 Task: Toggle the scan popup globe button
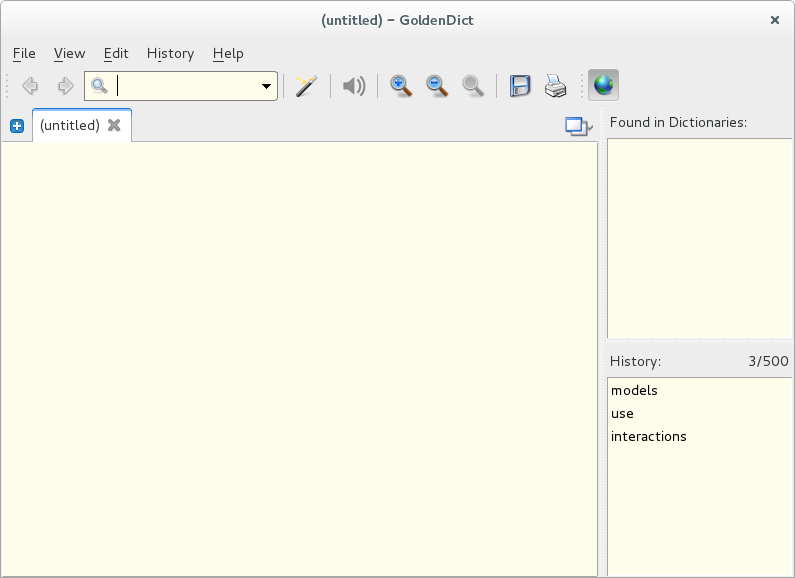[x=603, y=85]
